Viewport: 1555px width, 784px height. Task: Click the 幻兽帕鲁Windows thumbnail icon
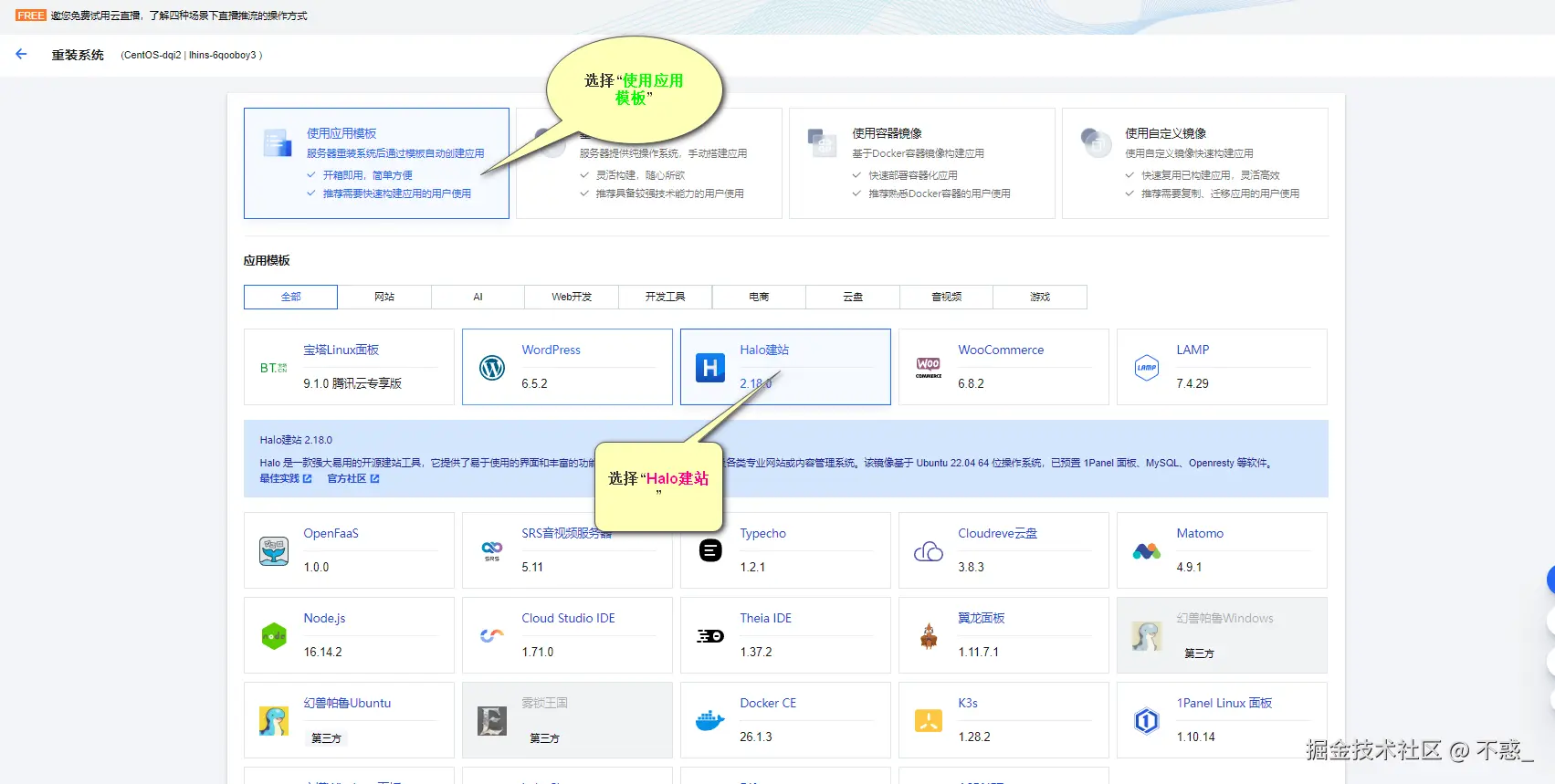click(x=1147, y=636)
